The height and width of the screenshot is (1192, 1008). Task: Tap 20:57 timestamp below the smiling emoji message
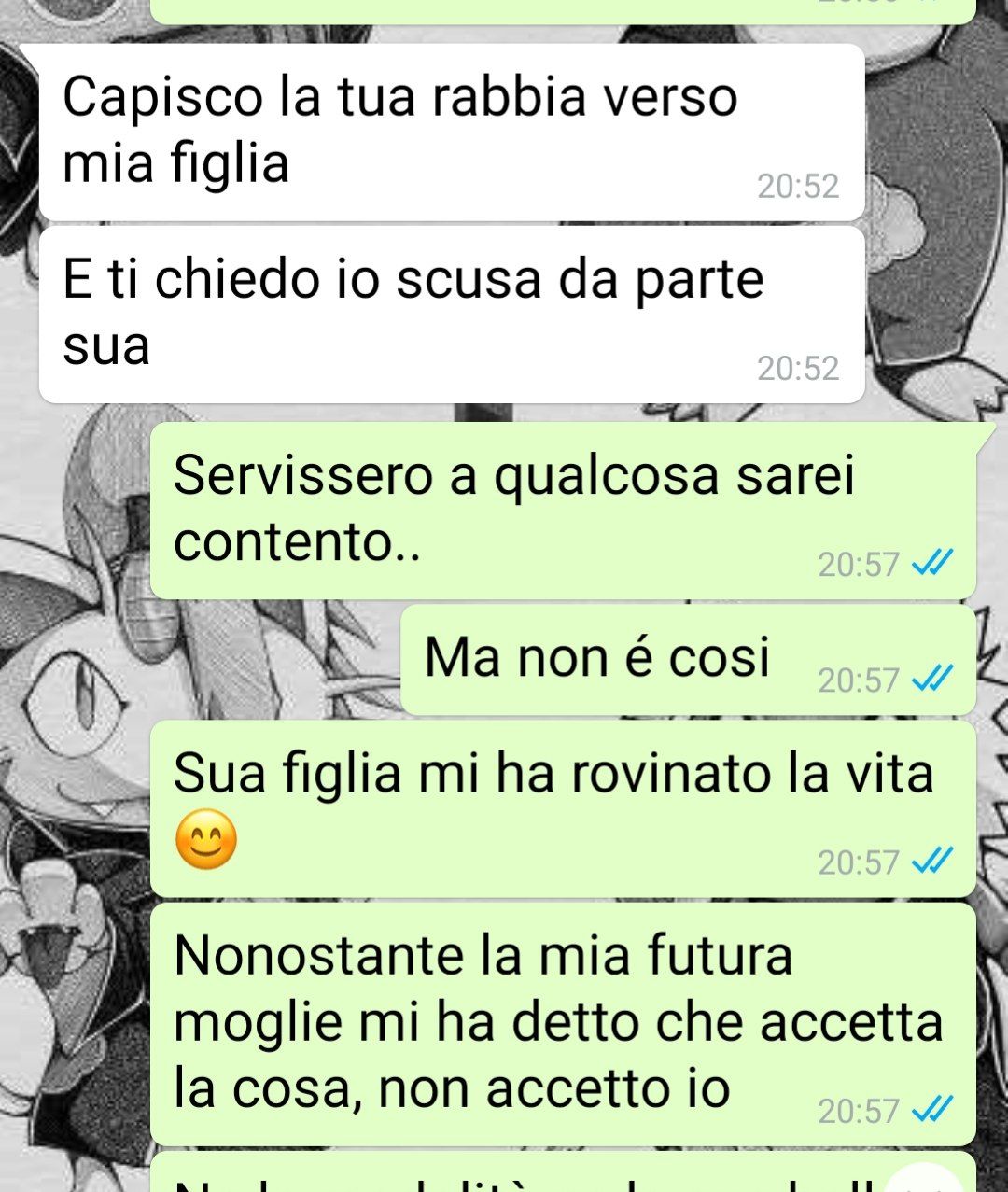pyautogui.click(x=859, y=862)
